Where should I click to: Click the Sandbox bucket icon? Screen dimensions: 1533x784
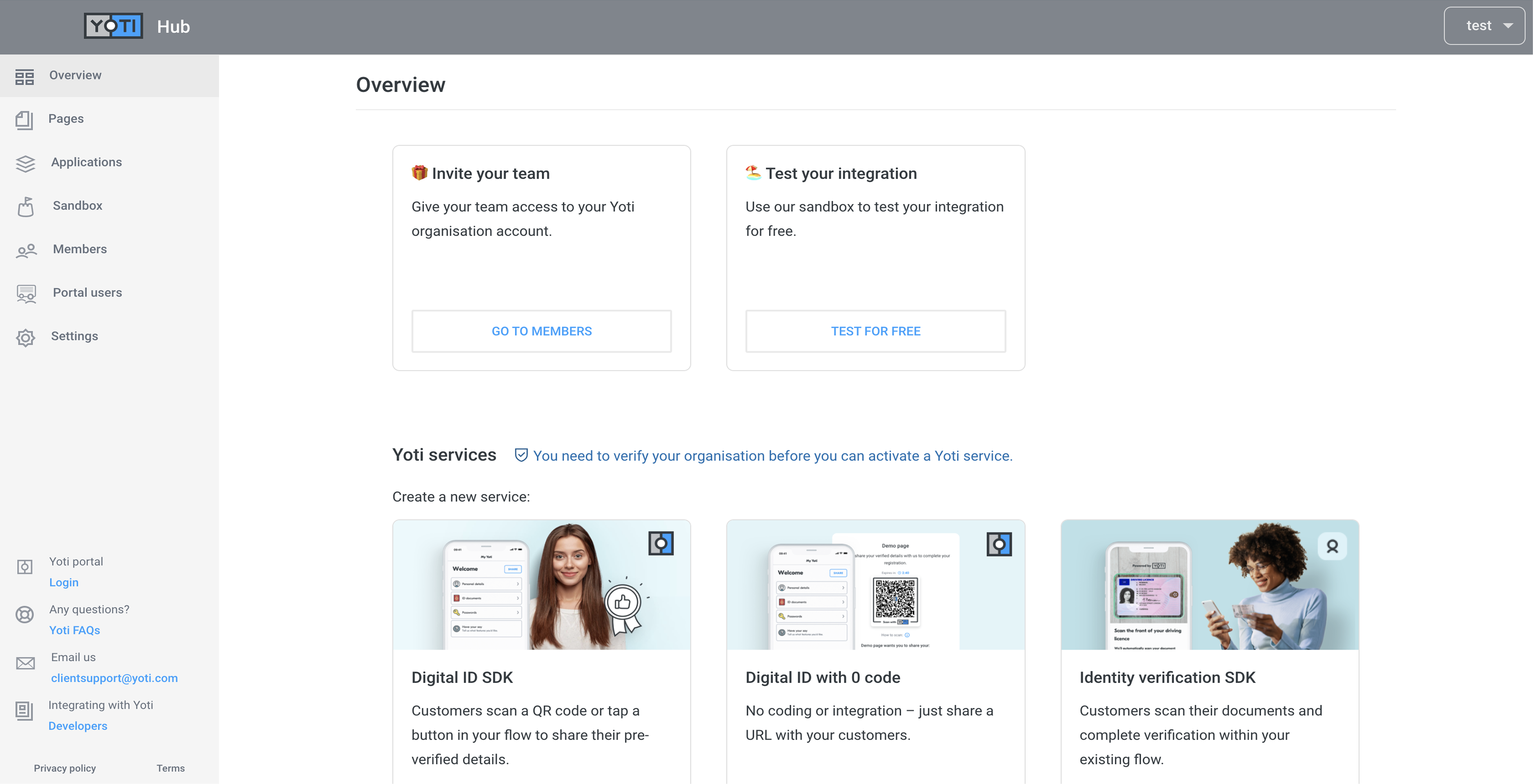(x=26, y=206)
